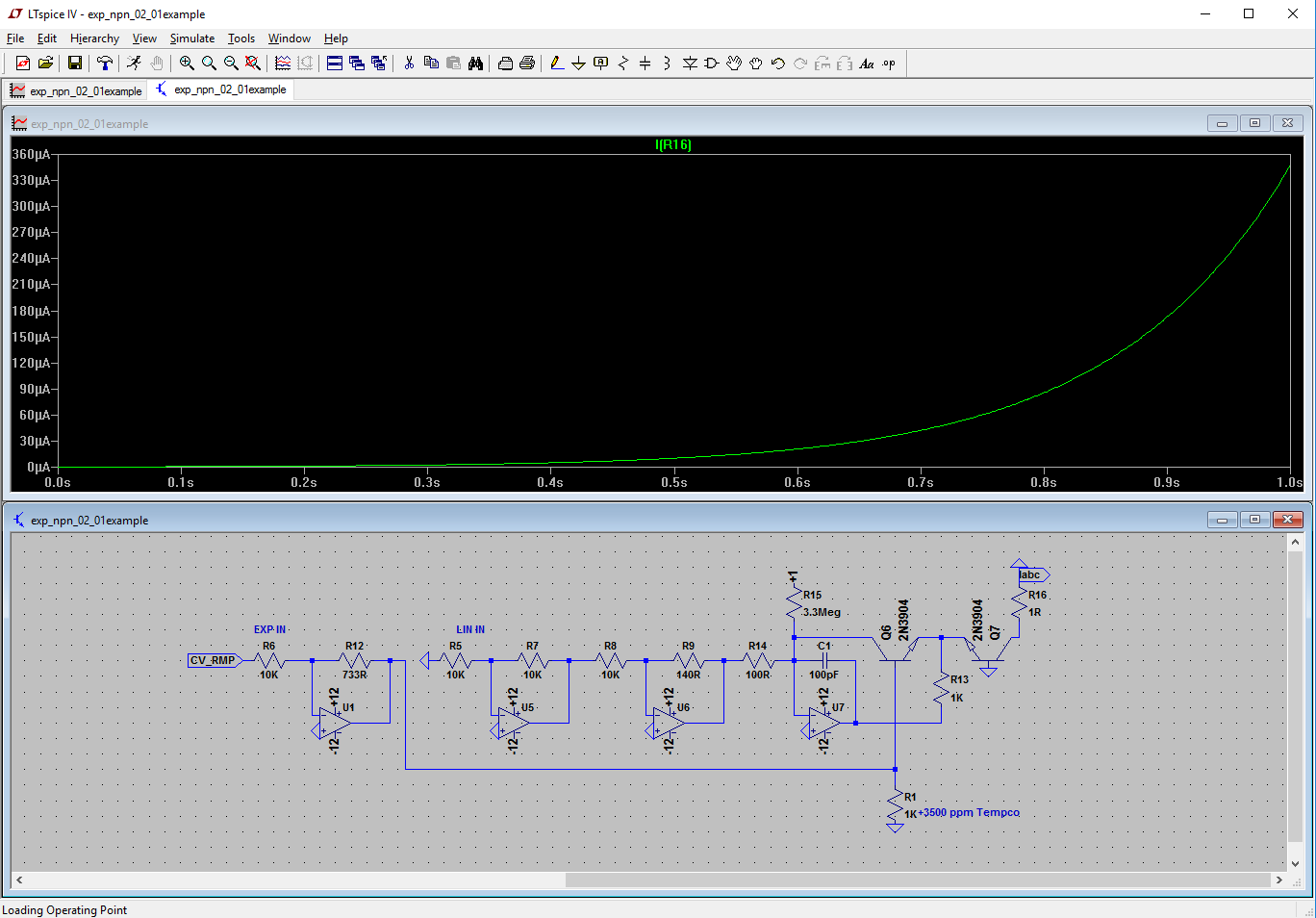Choose the Capacitor component tool
Image resolution: width=1316 pixels, height=918 pixels.
(x=645, y=64)
